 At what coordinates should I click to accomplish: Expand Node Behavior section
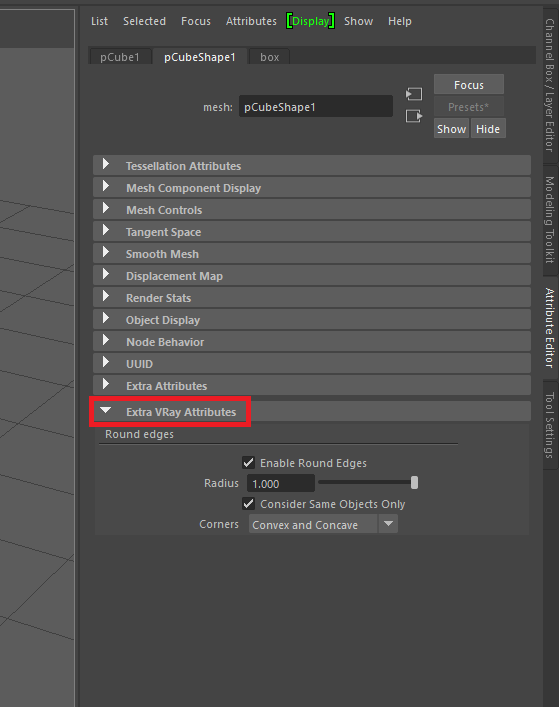[312, 342]
